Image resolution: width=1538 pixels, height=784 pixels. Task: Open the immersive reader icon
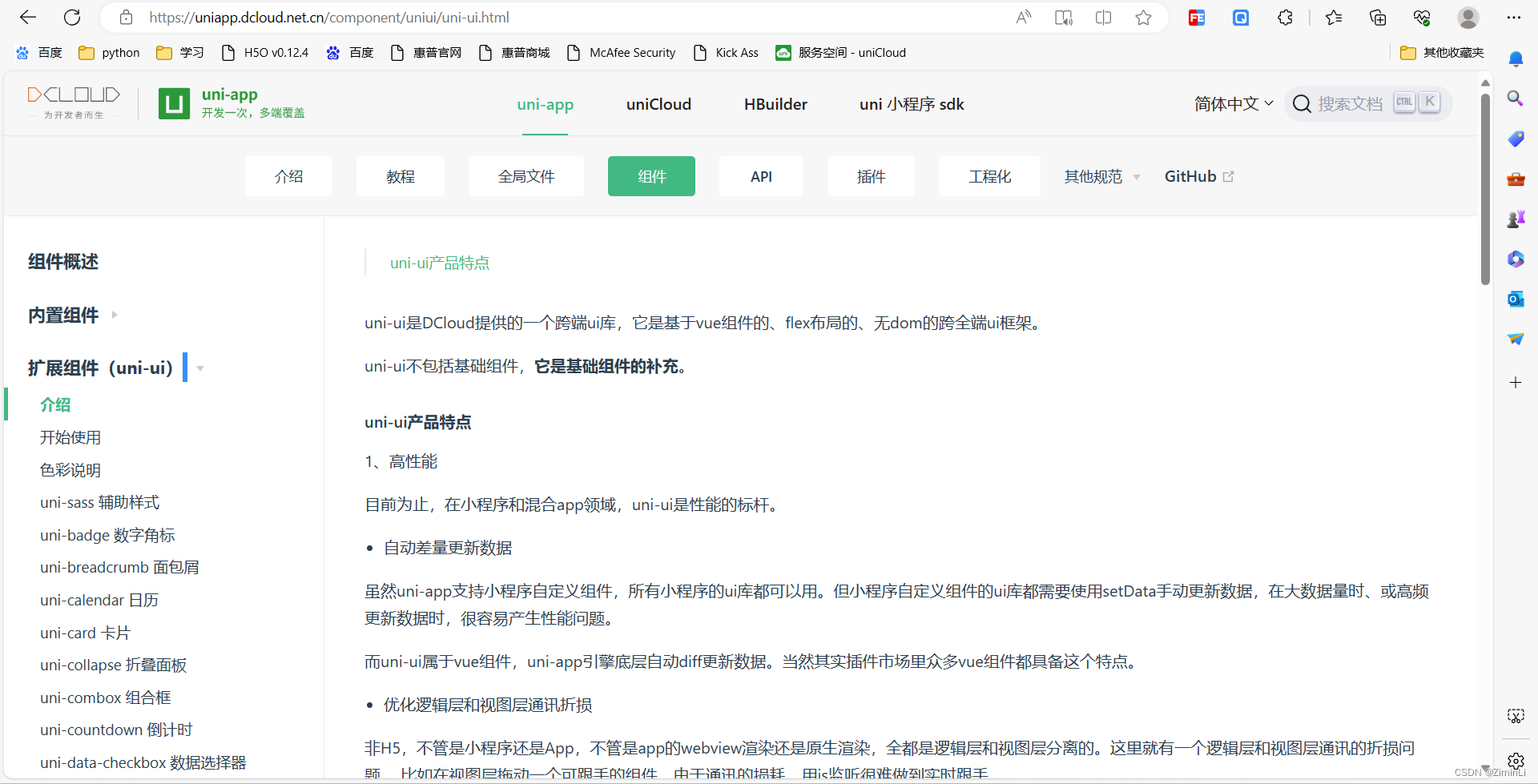click(x=1063, y=18)
